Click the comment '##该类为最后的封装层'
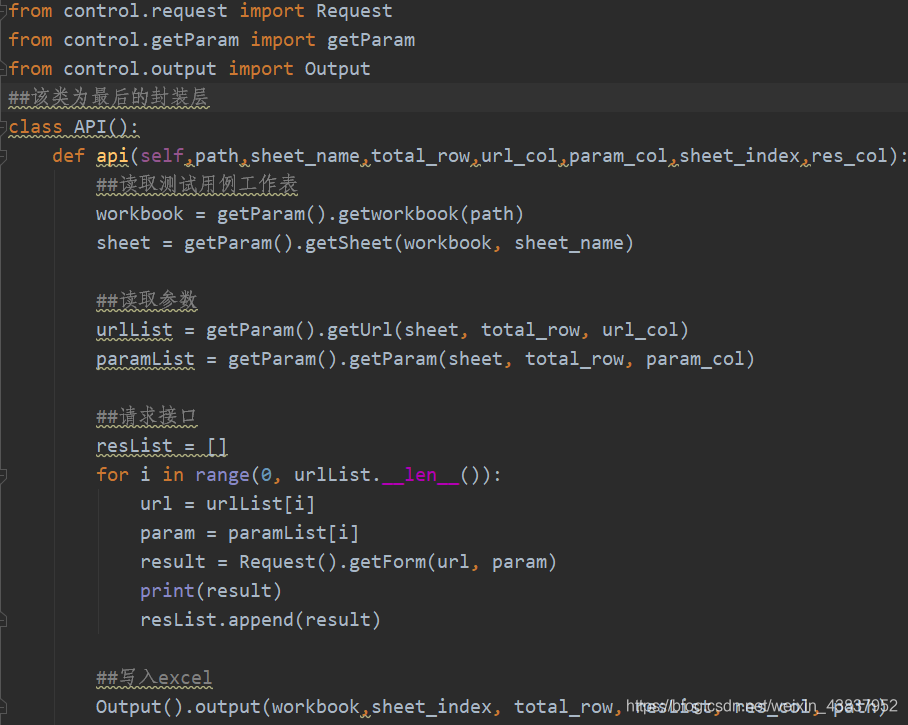908x725 pixels. coord(108,97)
